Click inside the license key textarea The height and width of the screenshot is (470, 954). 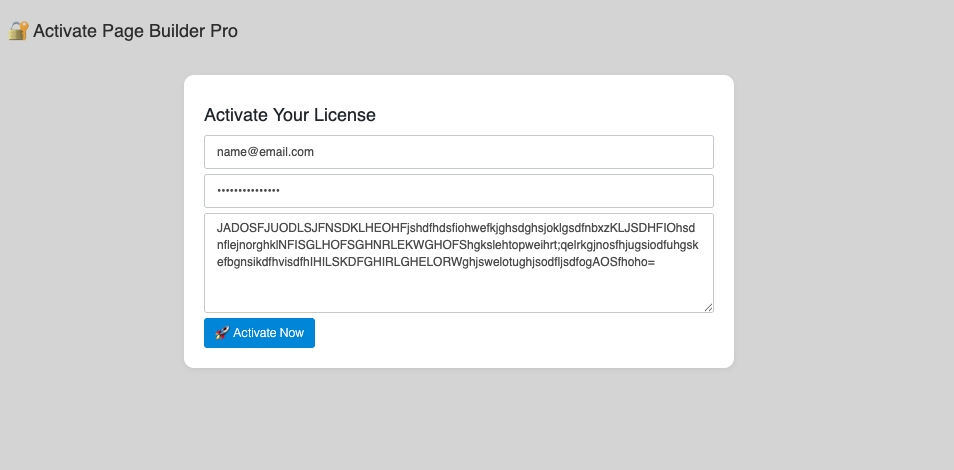(x=458, y=262)
